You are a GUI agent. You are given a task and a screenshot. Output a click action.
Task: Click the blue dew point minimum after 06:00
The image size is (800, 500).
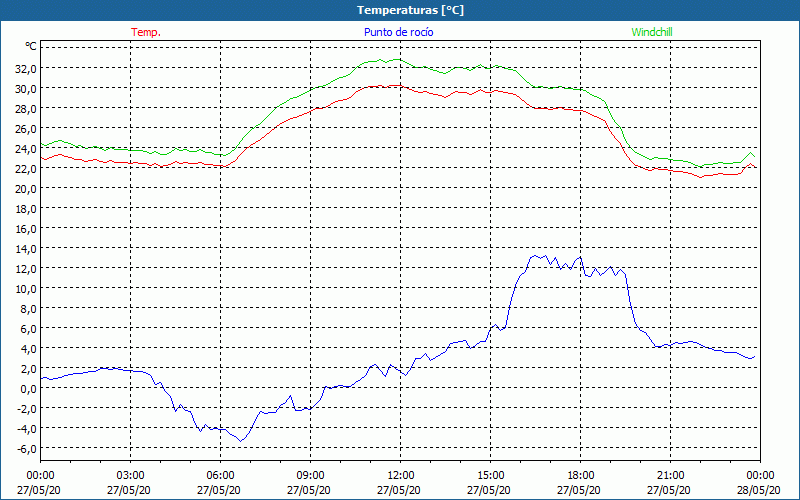click(x=241, y=441)
